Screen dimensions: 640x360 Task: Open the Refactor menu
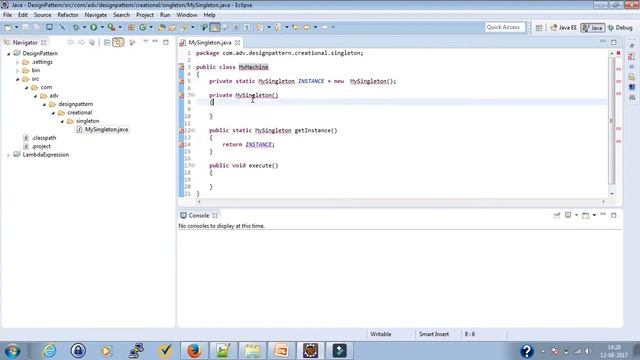[x=68, y=15]
